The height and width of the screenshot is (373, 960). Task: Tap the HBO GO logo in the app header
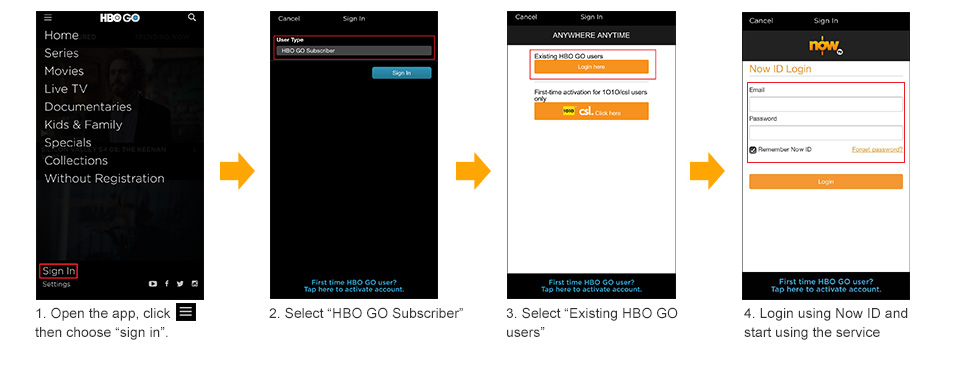tap(120, 18)
